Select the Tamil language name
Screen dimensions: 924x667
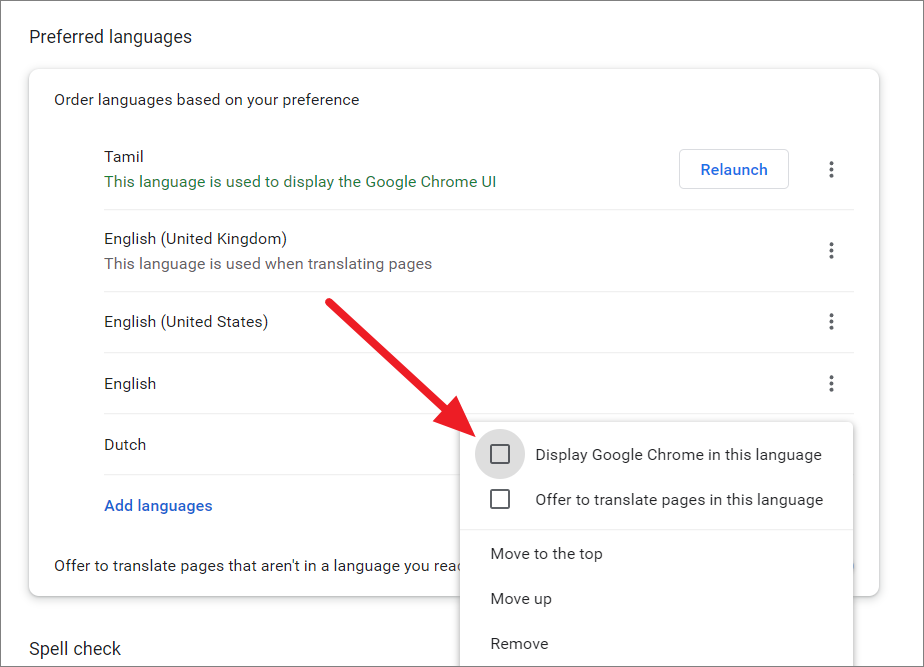click(124, 157)
